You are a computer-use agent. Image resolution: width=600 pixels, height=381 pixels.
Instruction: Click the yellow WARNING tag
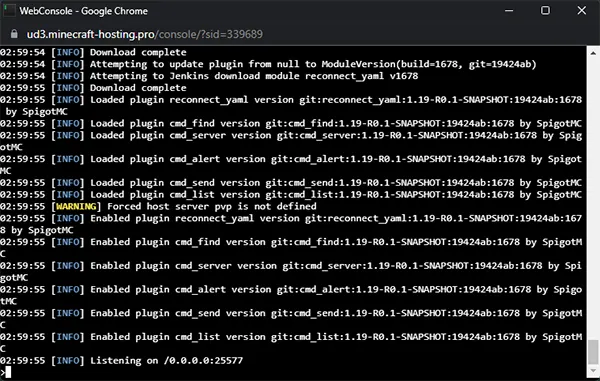pos(76,207)
